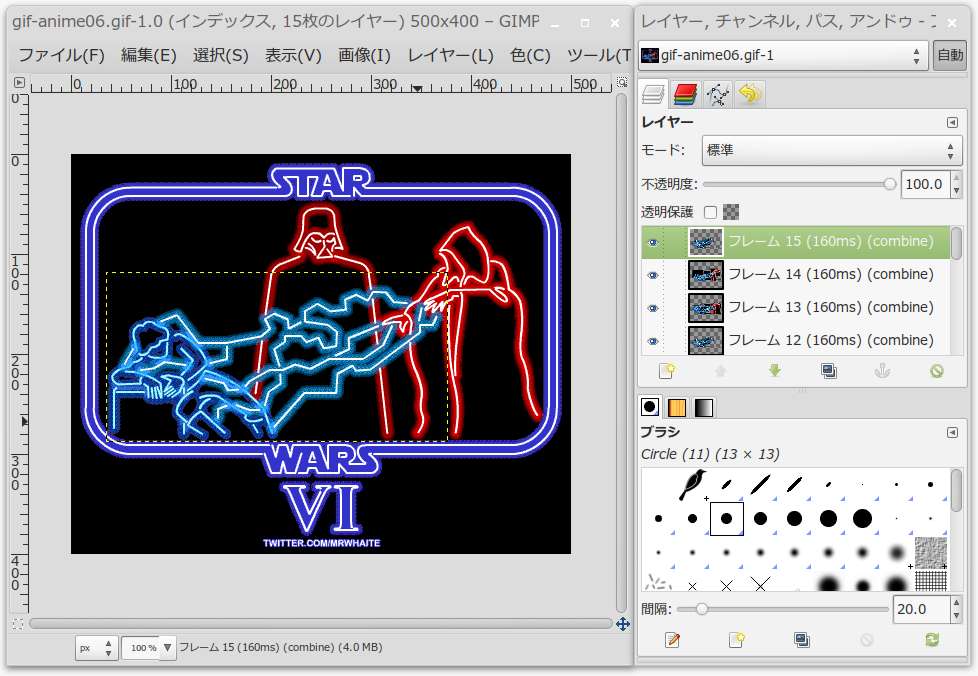The image size is (978, 676).
Task: Select the フレーム 12 (160ms) layer name
Action: 831,340
